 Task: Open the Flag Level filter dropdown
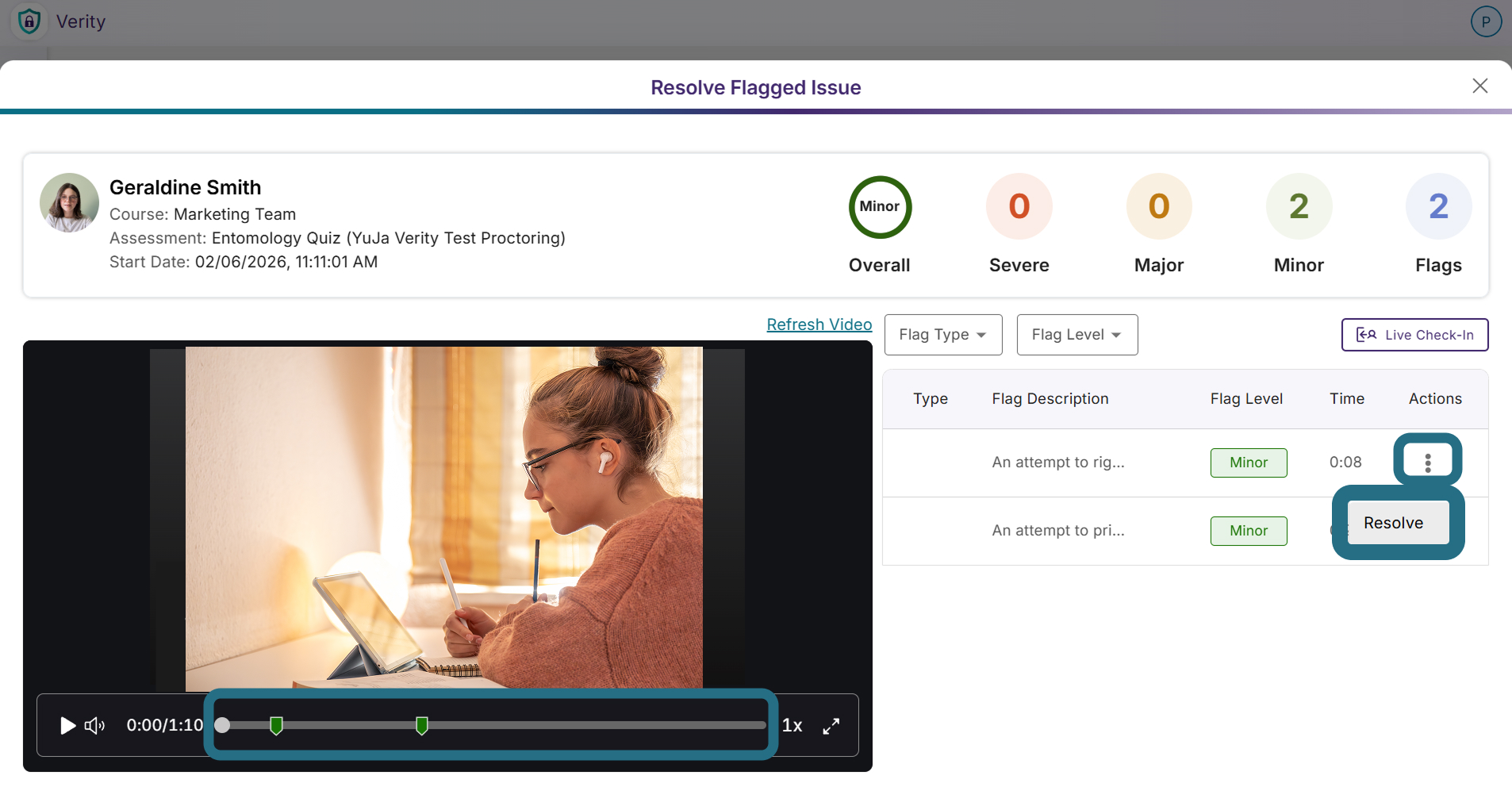(x=1077, y=335)
